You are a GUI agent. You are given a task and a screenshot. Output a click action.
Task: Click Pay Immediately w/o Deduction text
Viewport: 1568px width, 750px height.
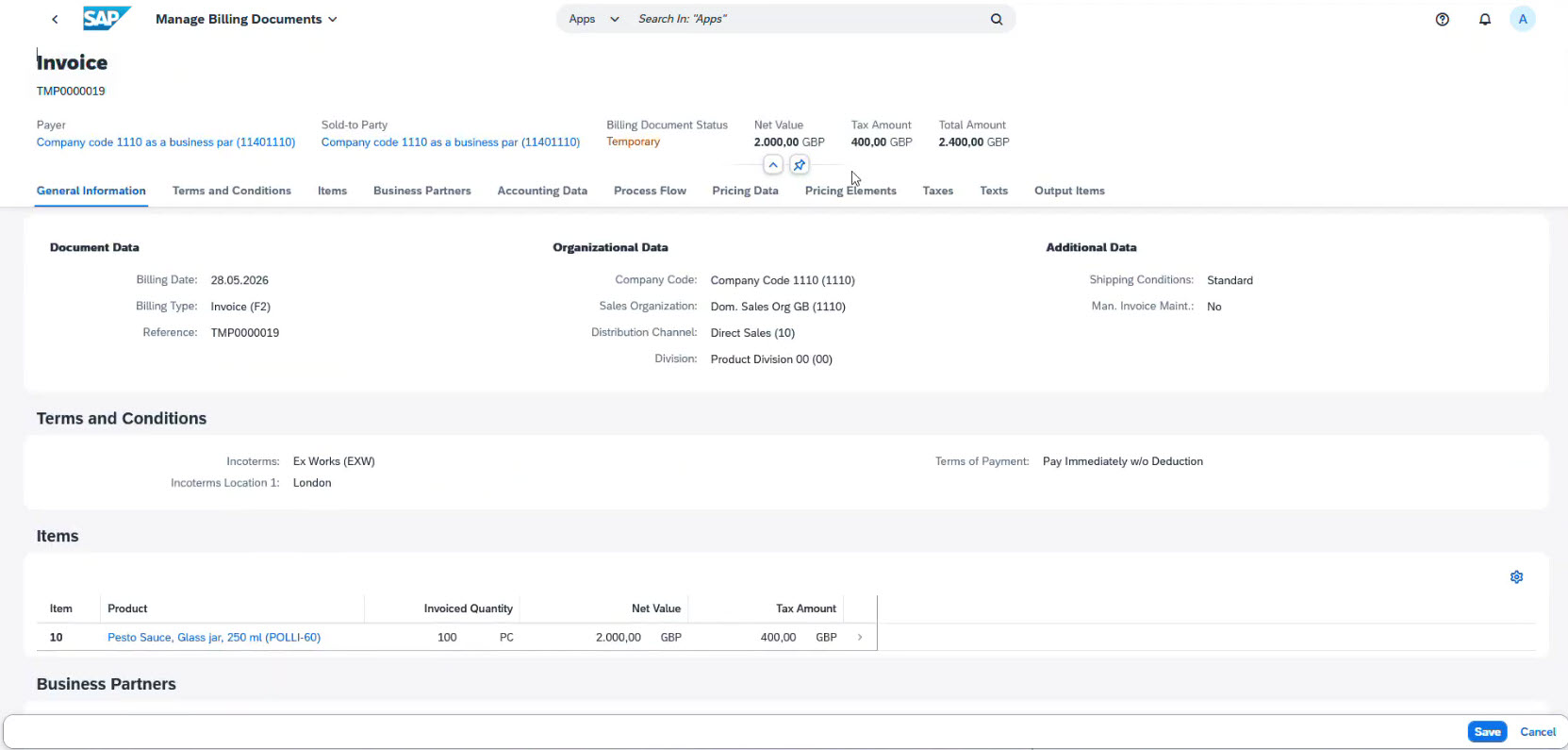[x=1123, y=461]
